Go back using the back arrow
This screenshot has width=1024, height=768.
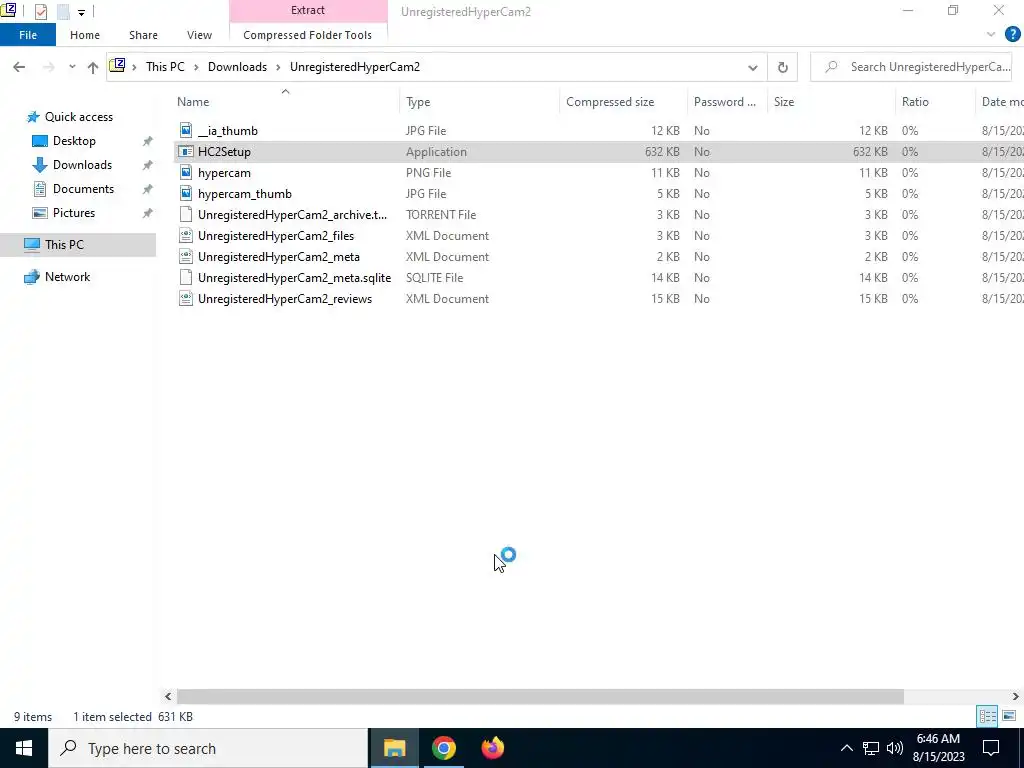pos(19,67)
